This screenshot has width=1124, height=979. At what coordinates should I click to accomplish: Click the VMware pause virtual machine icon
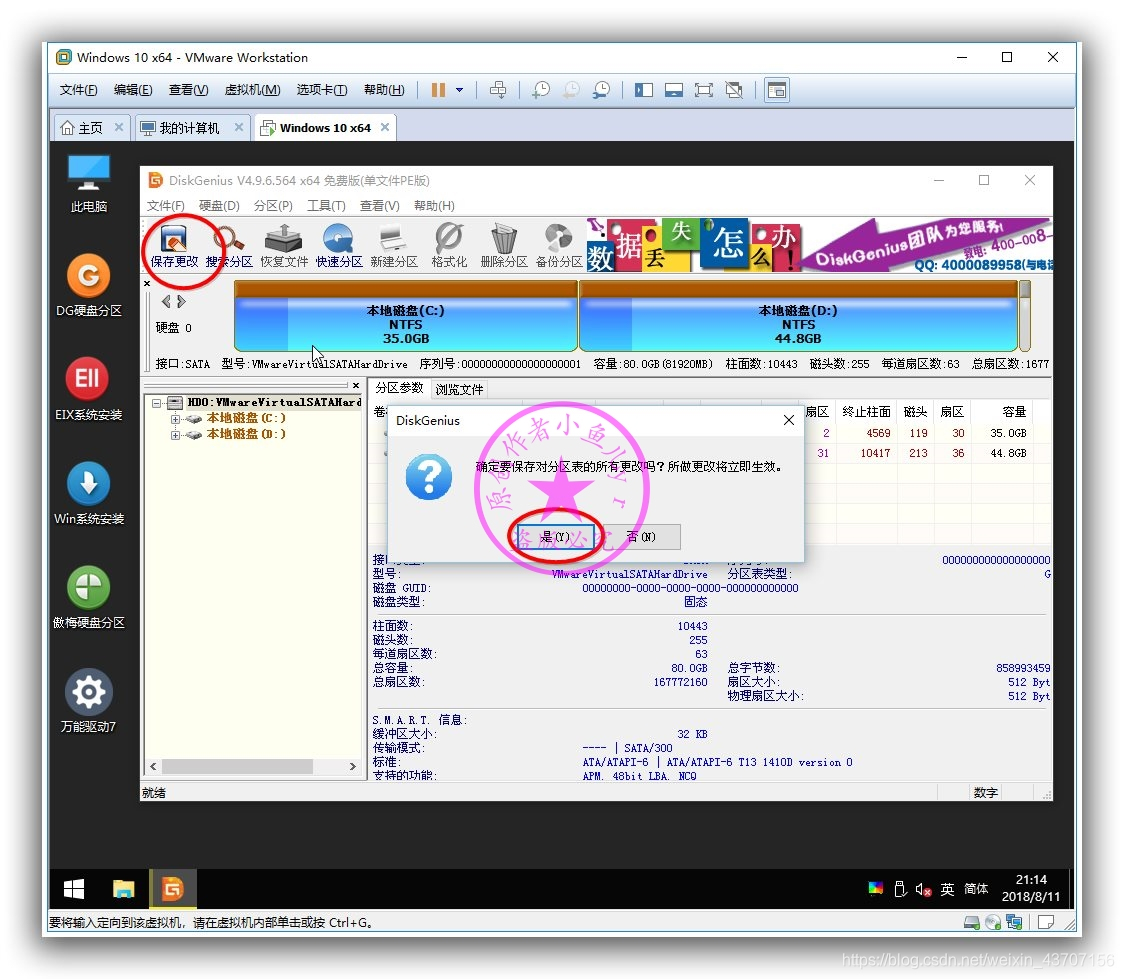(x=438, y=90)
